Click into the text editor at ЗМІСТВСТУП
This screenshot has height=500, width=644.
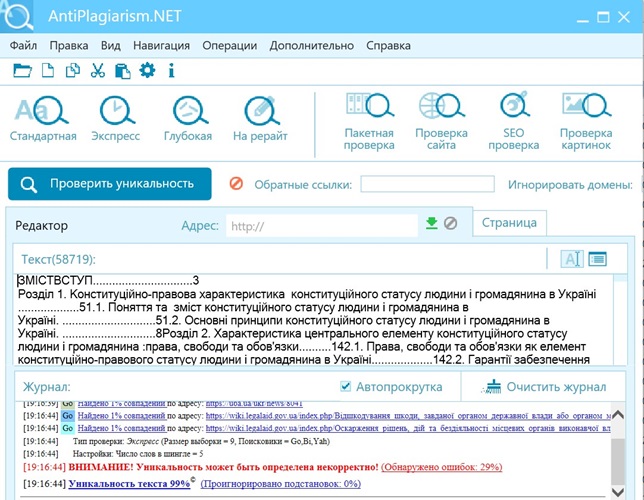(x=55, y=281)
